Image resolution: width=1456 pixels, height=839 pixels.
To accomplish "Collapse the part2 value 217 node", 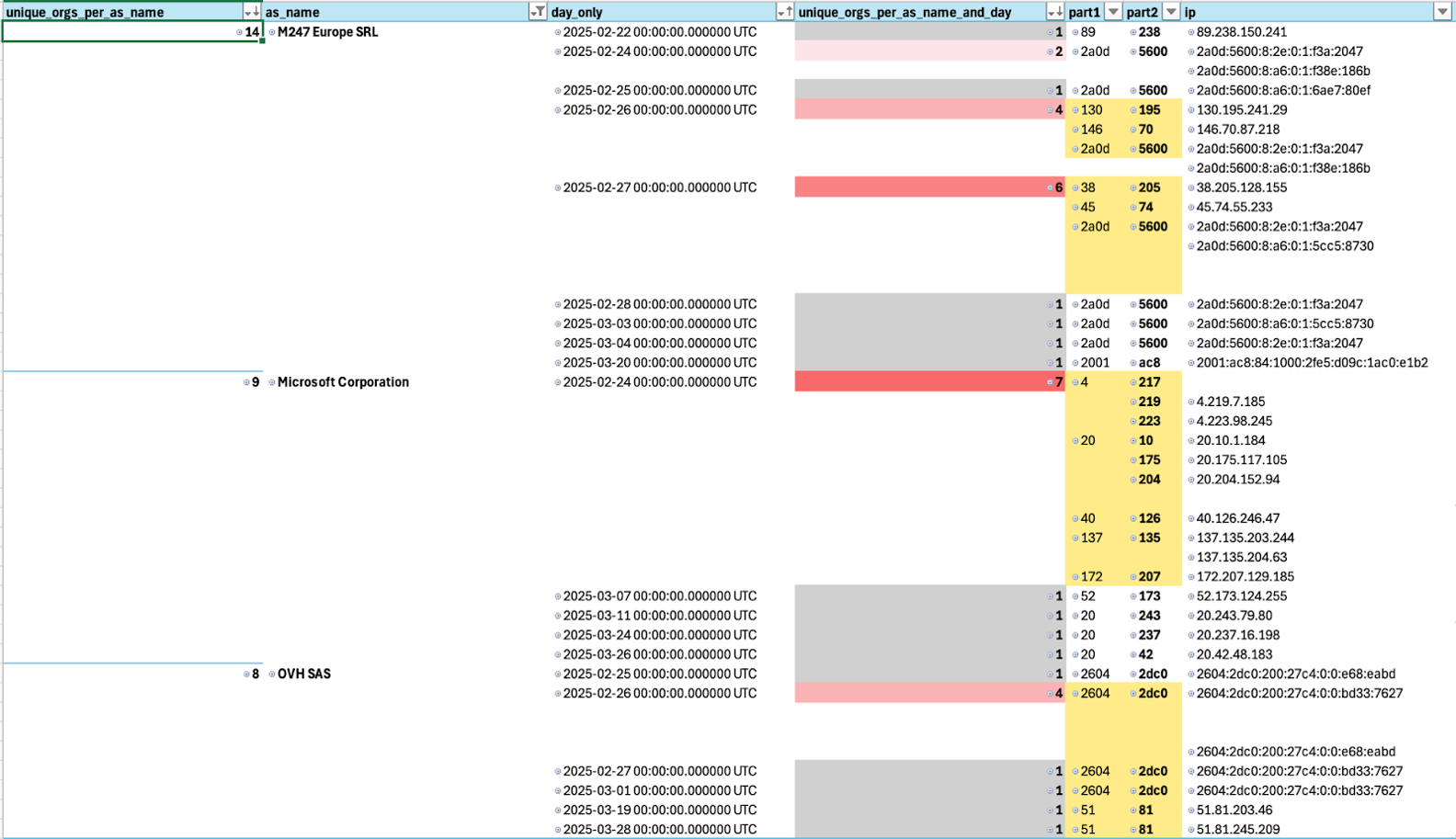I will click(x=1133, y=382).
